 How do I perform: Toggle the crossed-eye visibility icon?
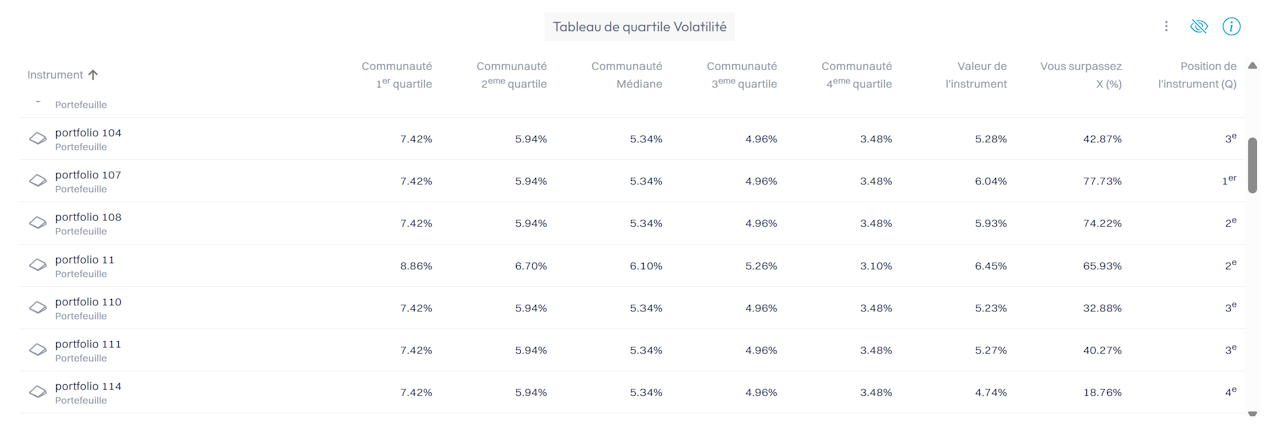click(1199, 26)
